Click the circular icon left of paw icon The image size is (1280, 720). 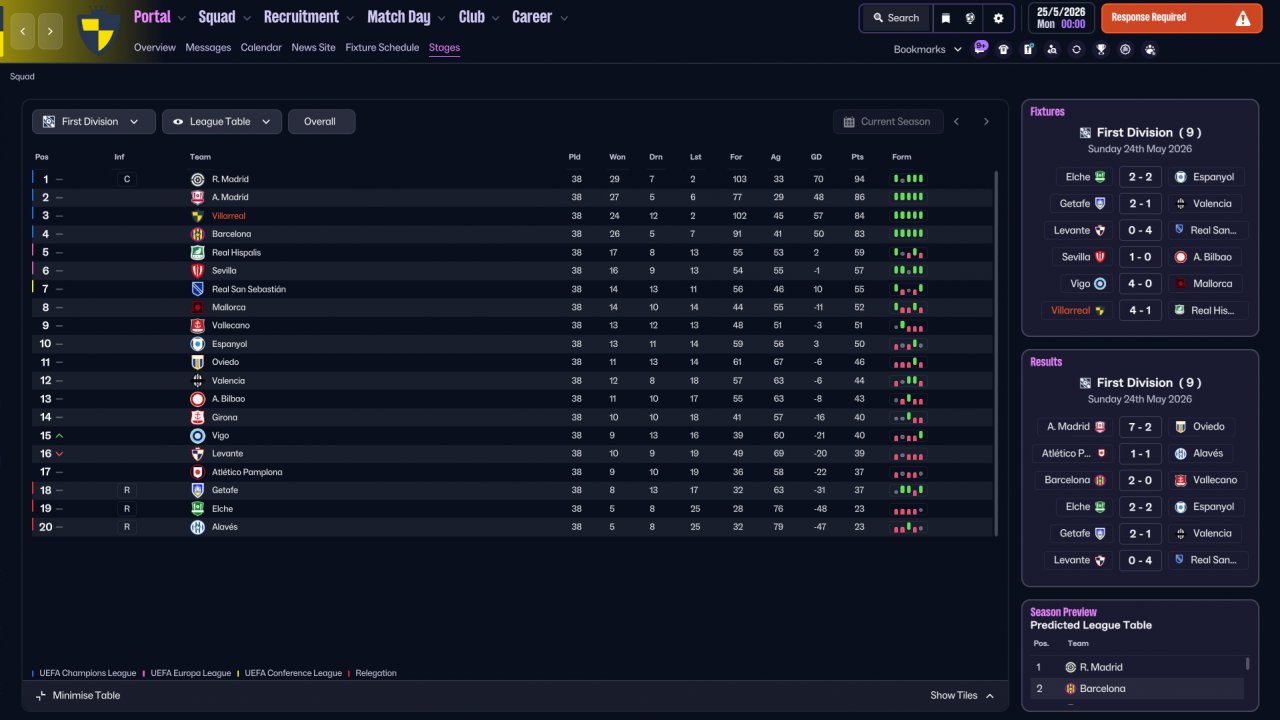tap(1125, 49)
